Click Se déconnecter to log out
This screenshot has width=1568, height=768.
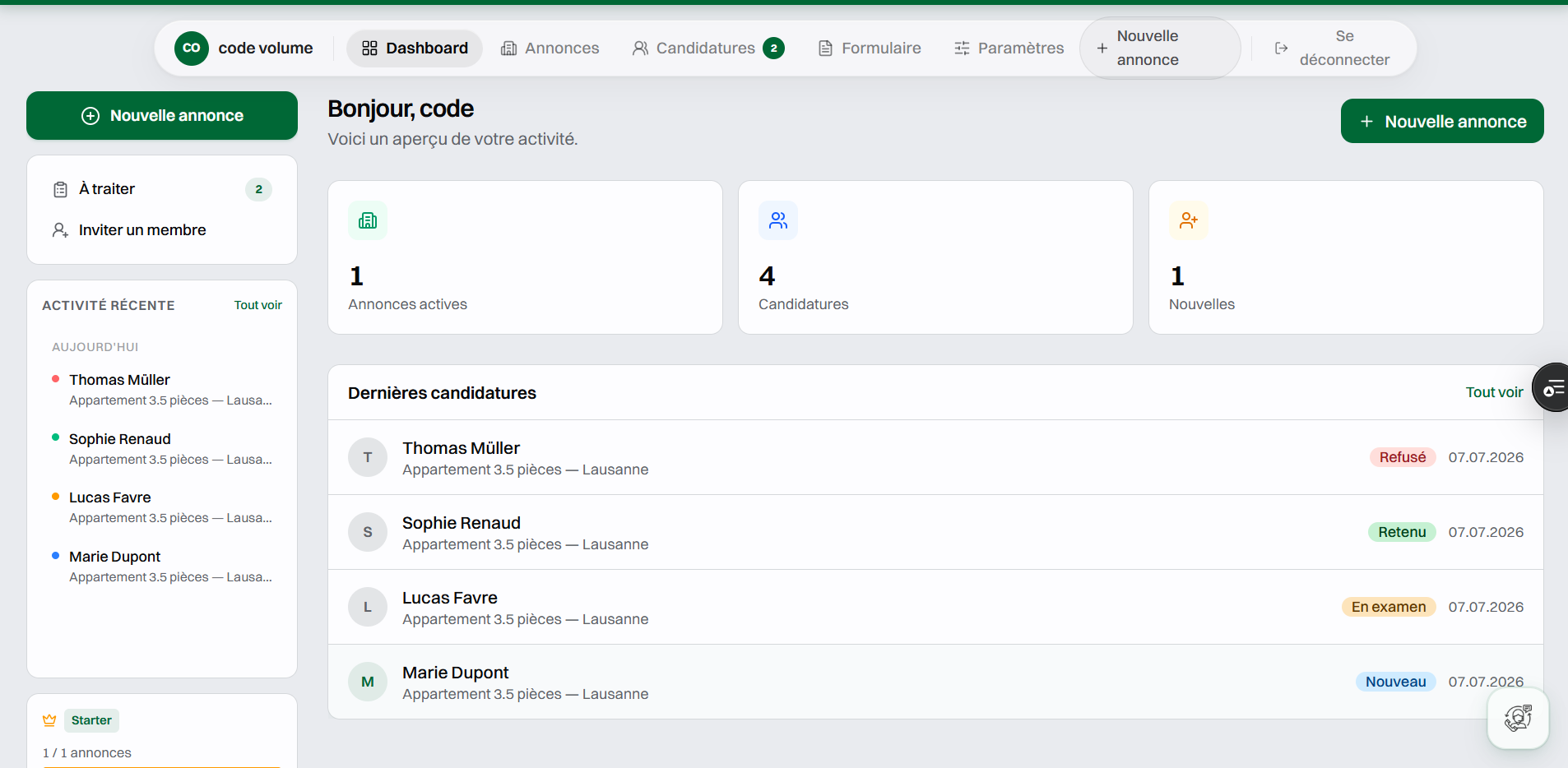(1332, 48)
